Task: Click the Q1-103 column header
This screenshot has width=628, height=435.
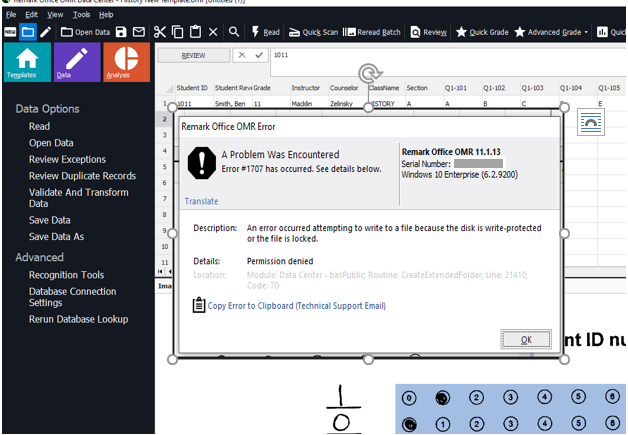Action: (539, 88)
